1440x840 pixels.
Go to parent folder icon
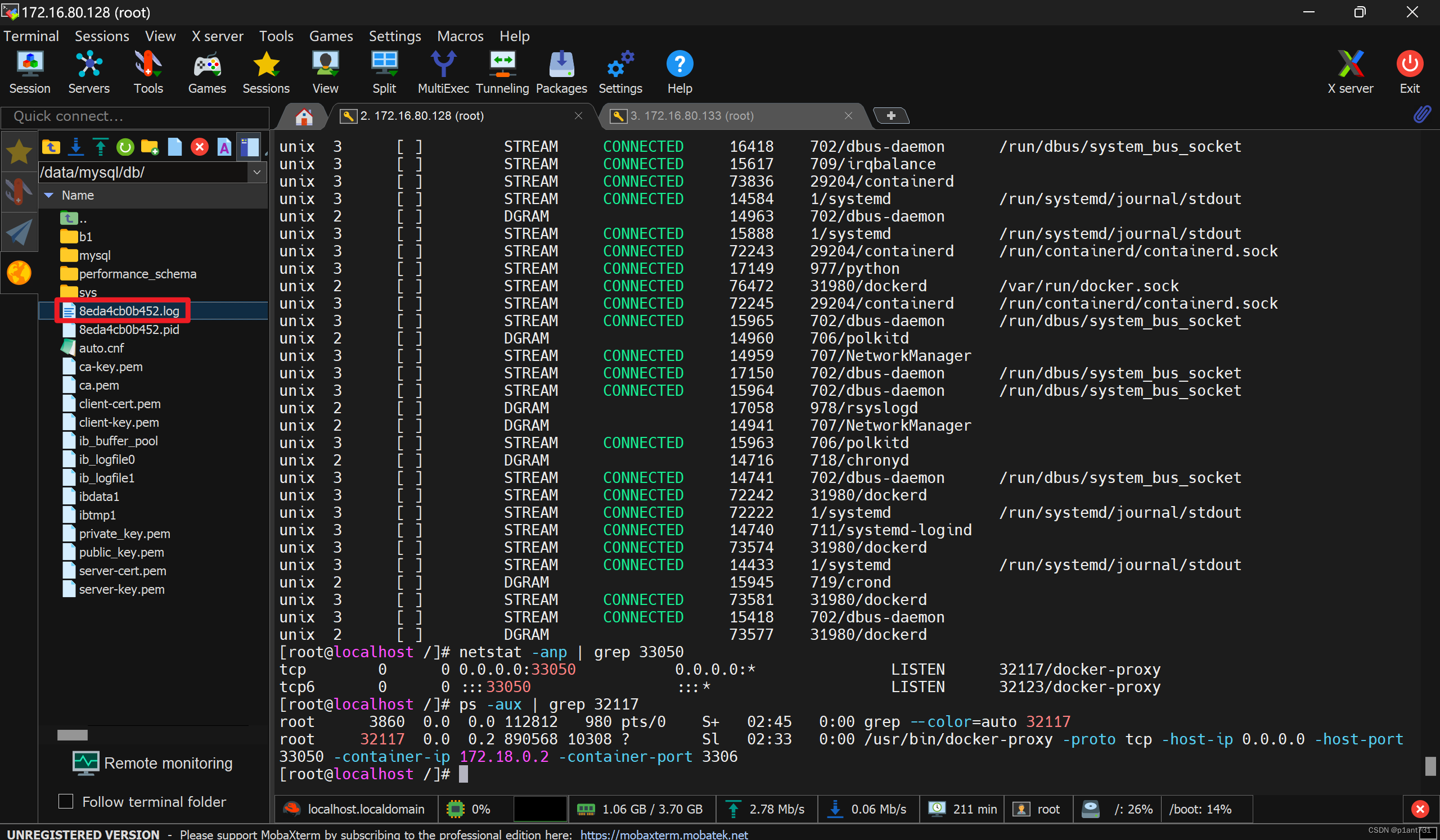coord(51,147)
